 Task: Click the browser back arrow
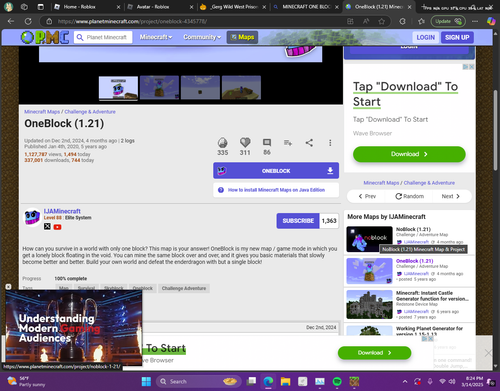(x=11, y=21)
